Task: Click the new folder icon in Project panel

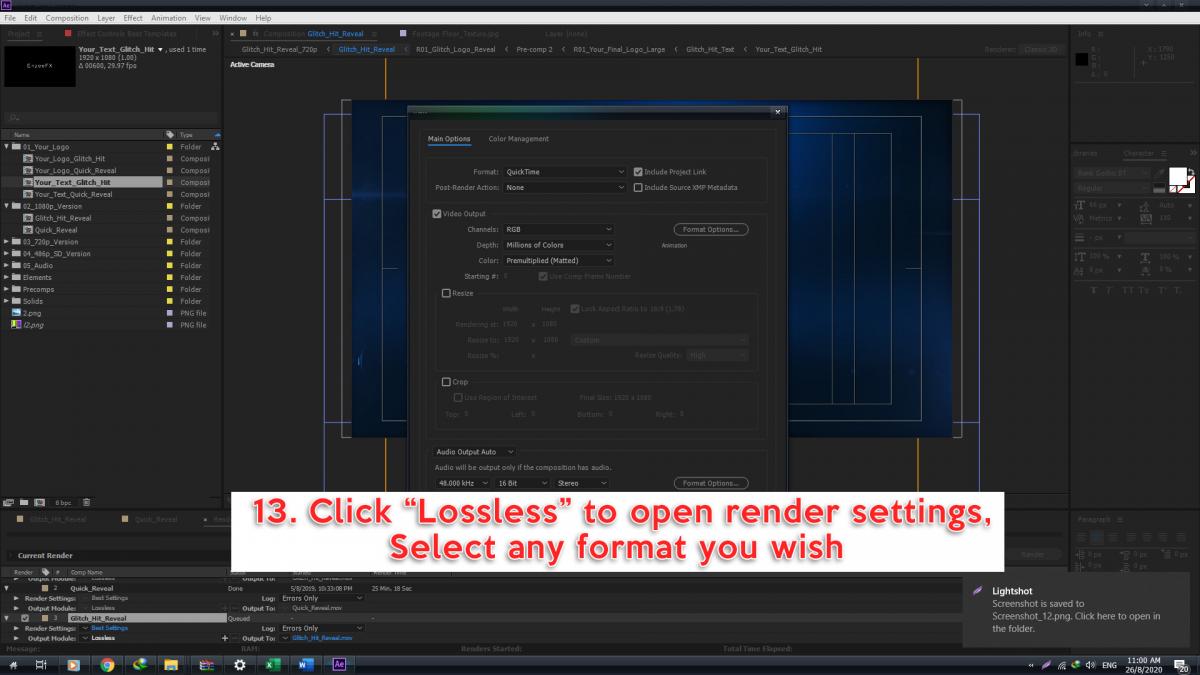Action: [x=25, y=502]
